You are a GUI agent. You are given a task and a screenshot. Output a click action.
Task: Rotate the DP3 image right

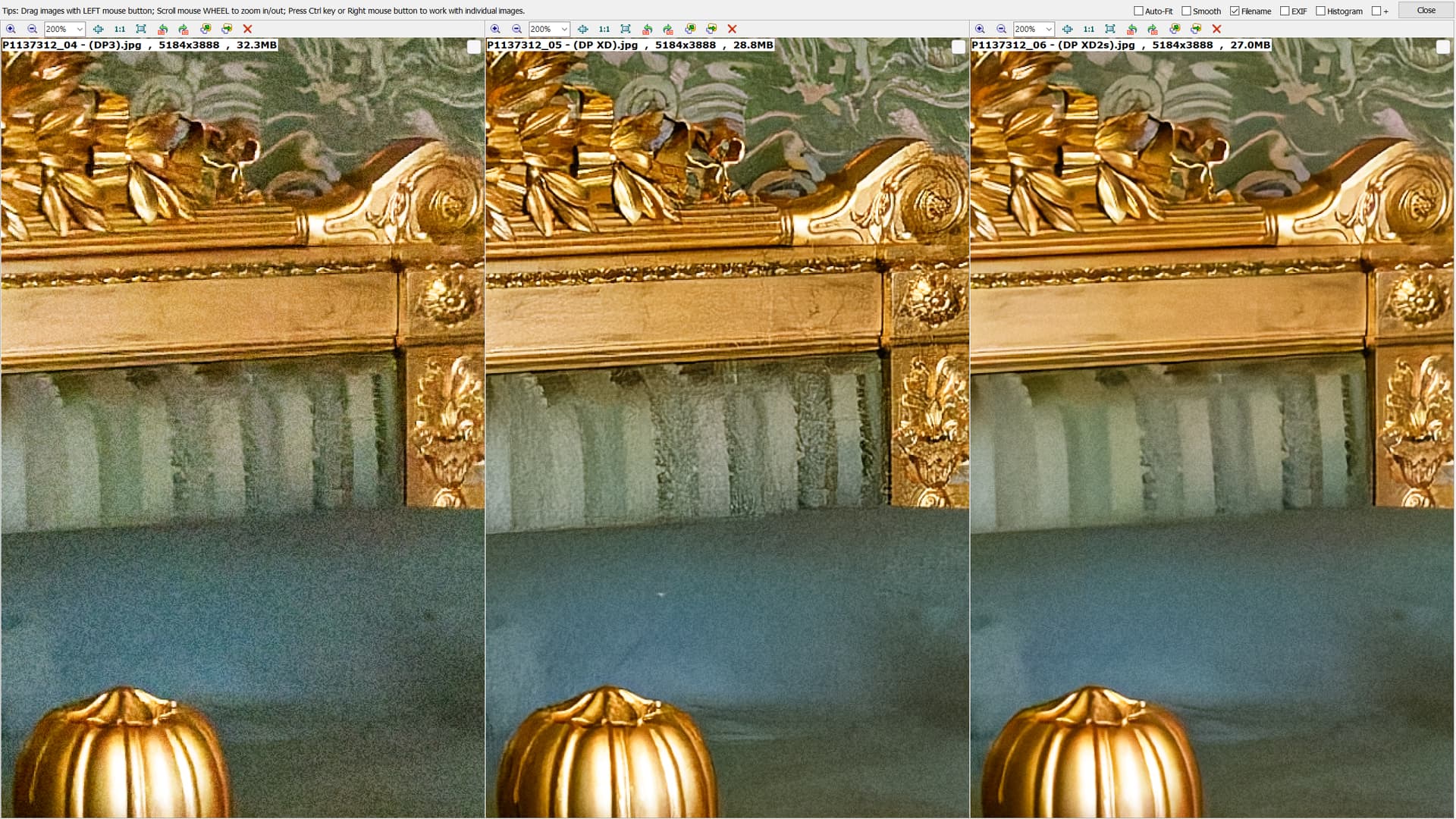(x=184, y=29)
